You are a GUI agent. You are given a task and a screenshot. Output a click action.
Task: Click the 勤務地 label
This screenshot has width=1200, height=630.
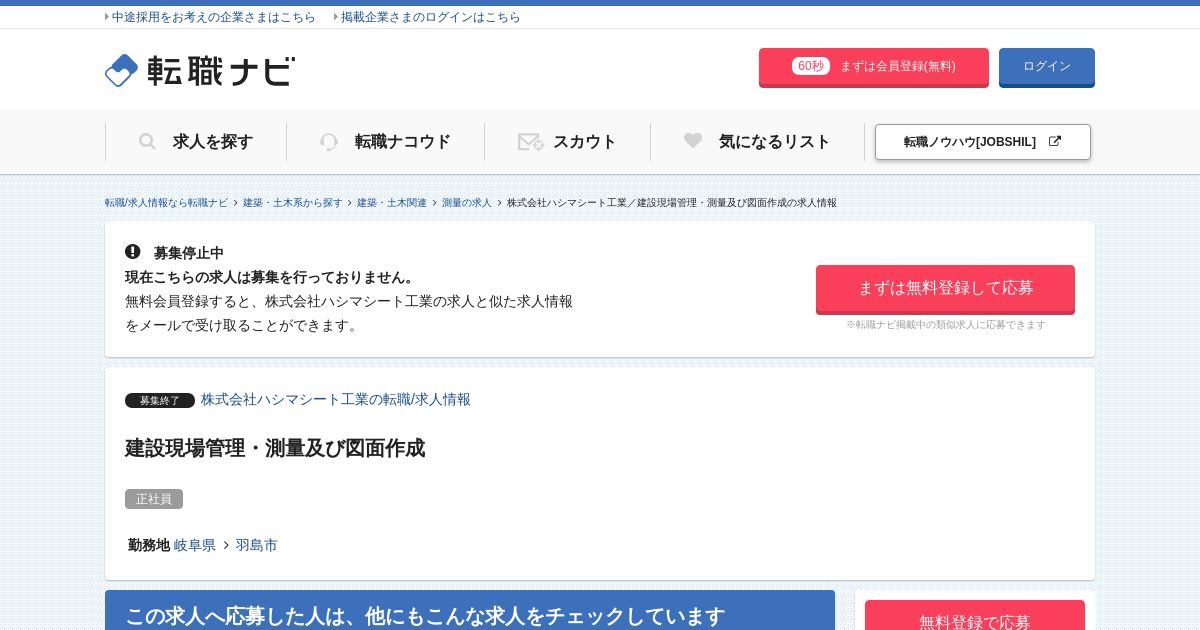(x=149, y=545)
